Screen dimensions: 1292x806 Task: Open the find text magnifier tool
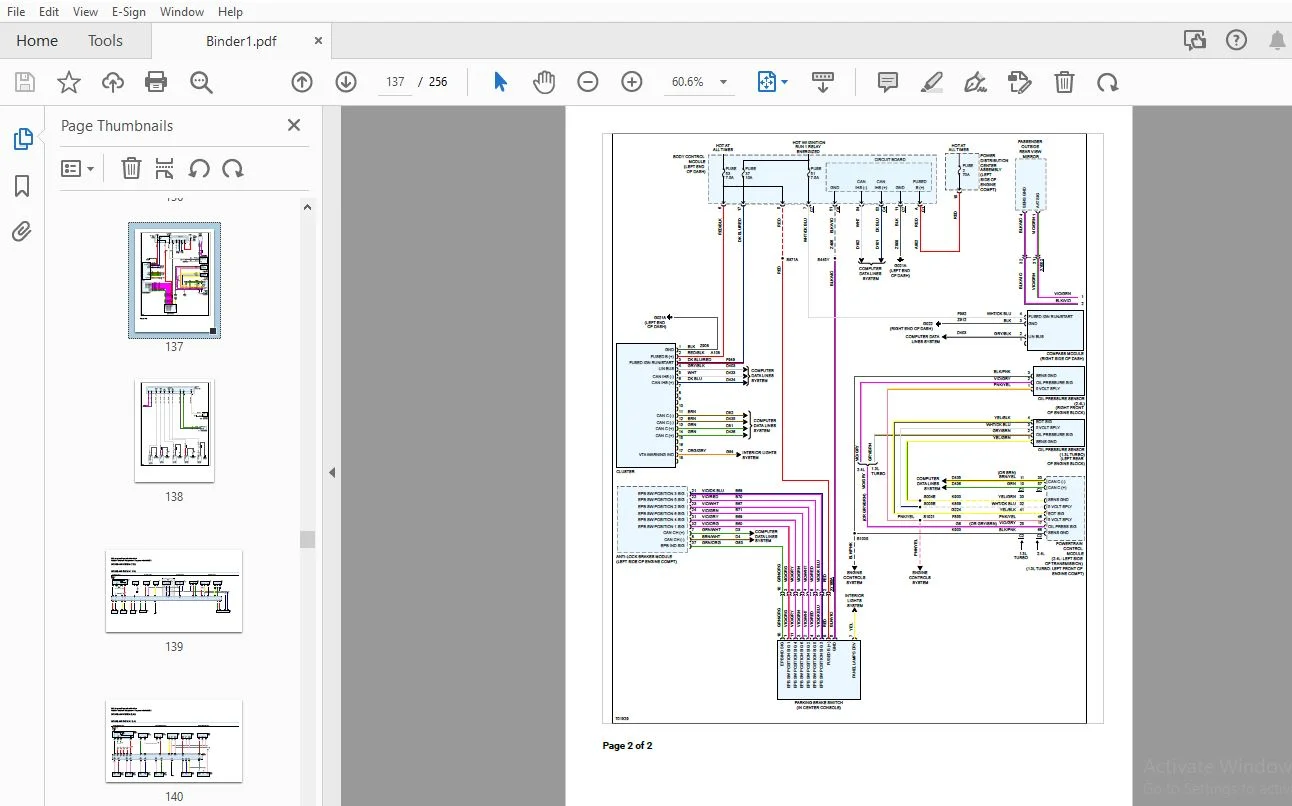(x=201, y=82)
